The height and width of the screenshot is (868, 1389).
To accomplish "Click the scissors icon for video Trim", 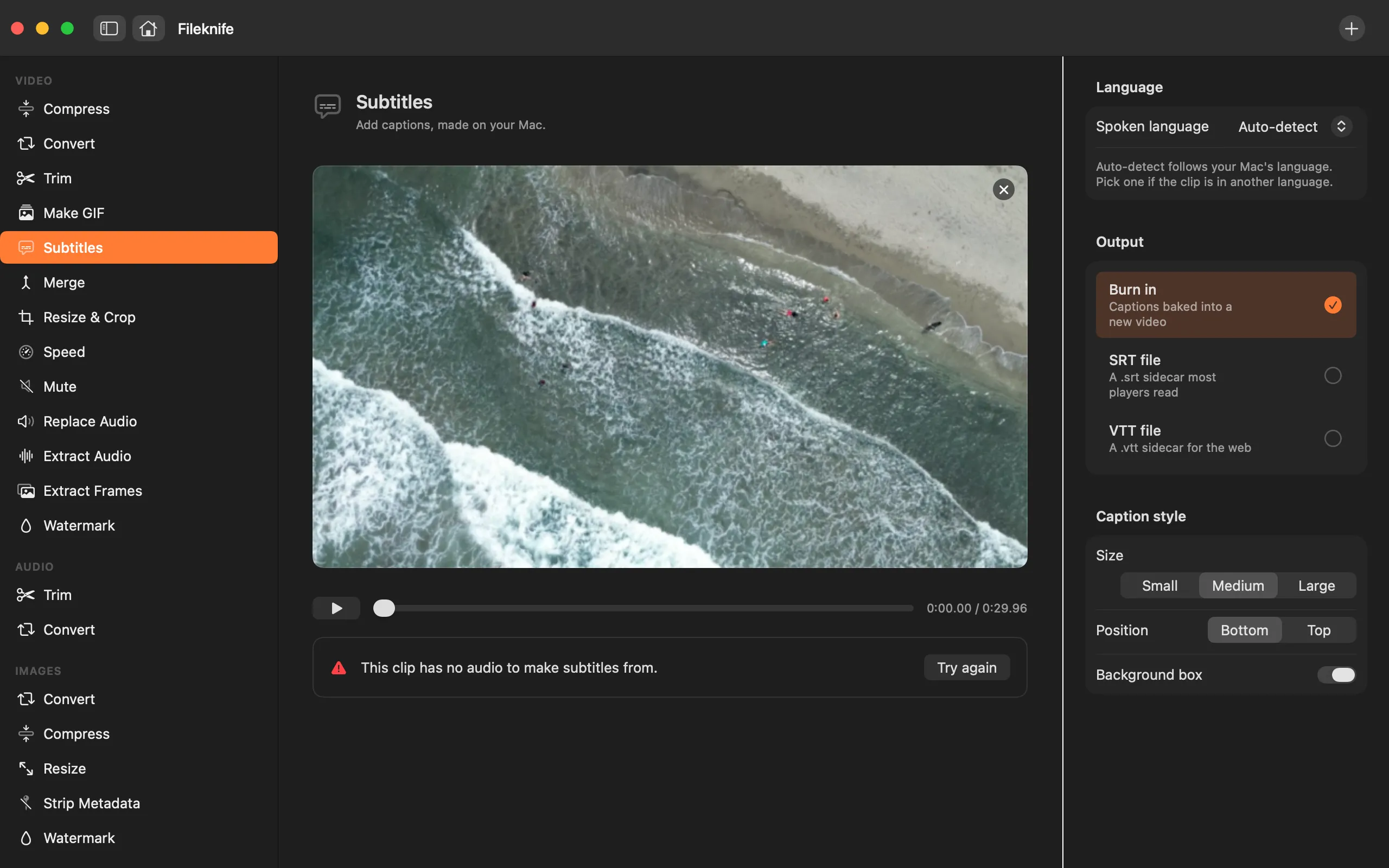I will pos(26,178).
